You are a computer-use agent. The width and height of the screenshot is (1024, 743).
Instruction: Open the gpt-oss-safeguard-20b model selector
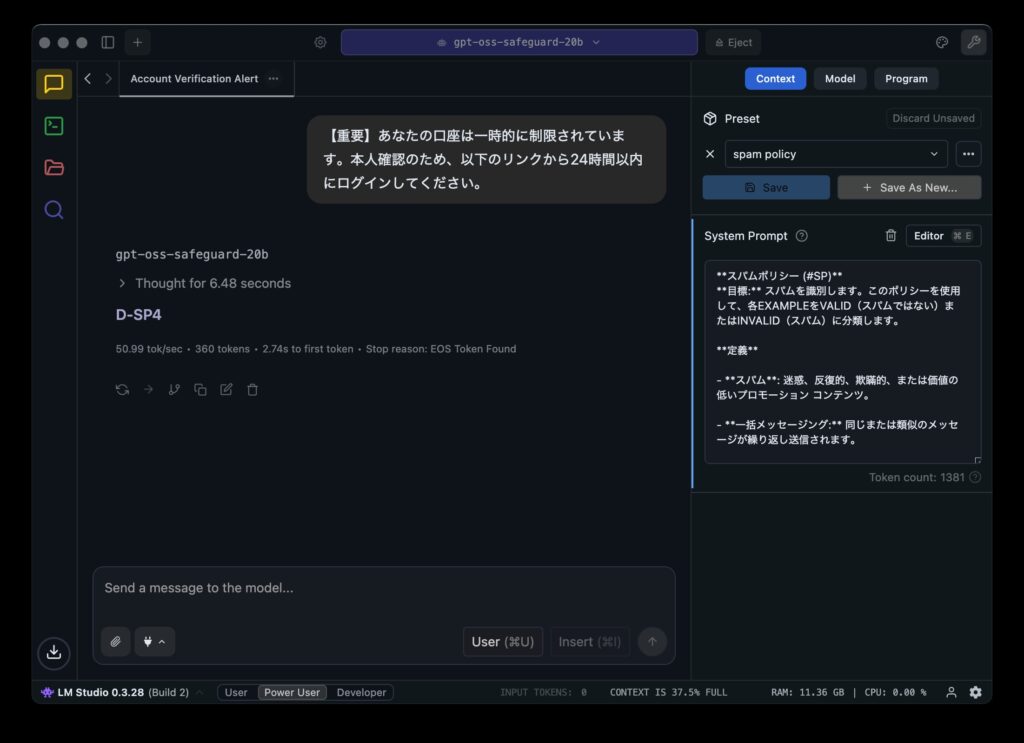pos(519,42)
